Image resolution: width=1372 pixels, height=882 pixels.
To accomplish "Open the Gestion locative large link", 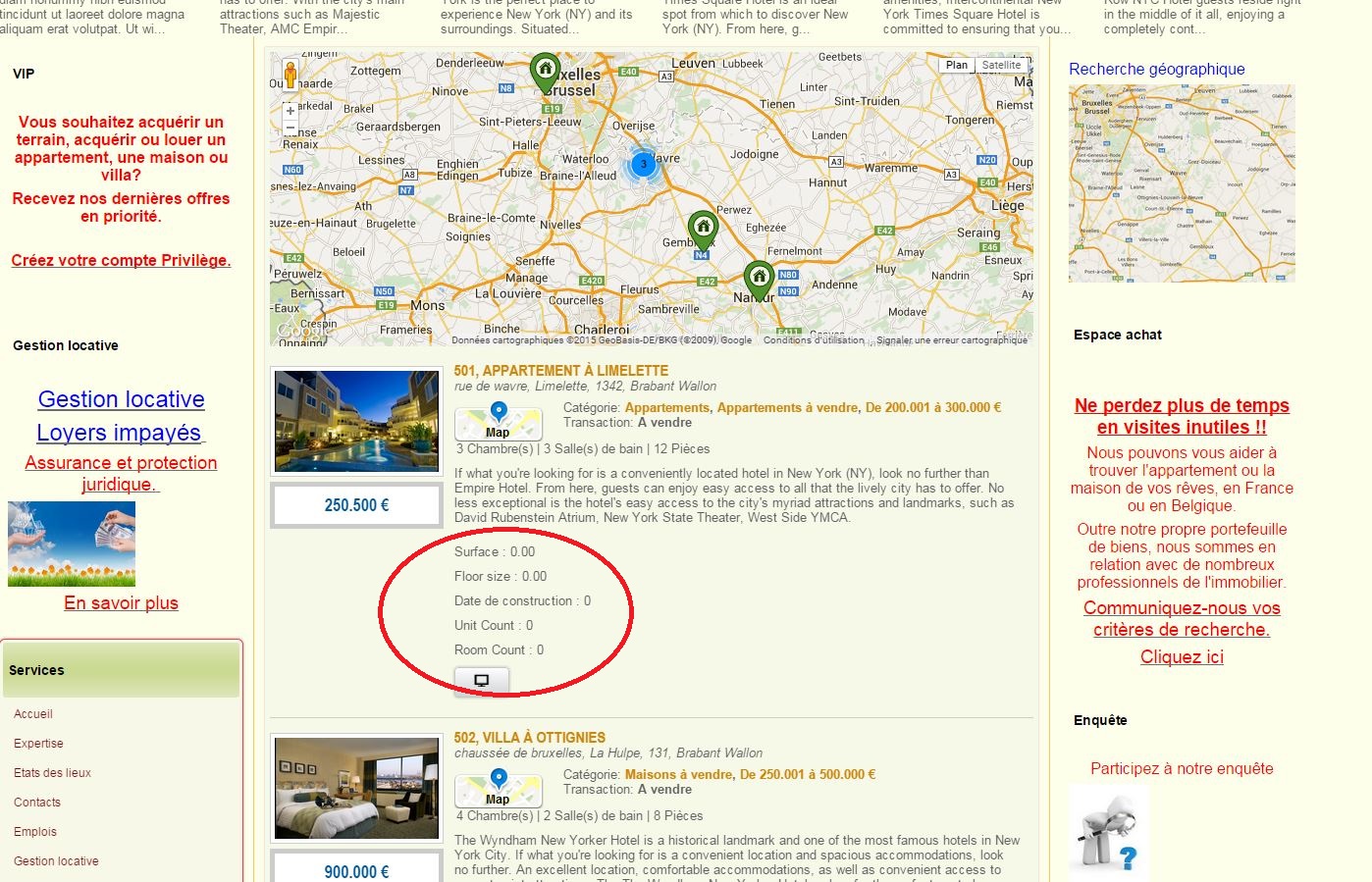I will click(x=121, y=399).
